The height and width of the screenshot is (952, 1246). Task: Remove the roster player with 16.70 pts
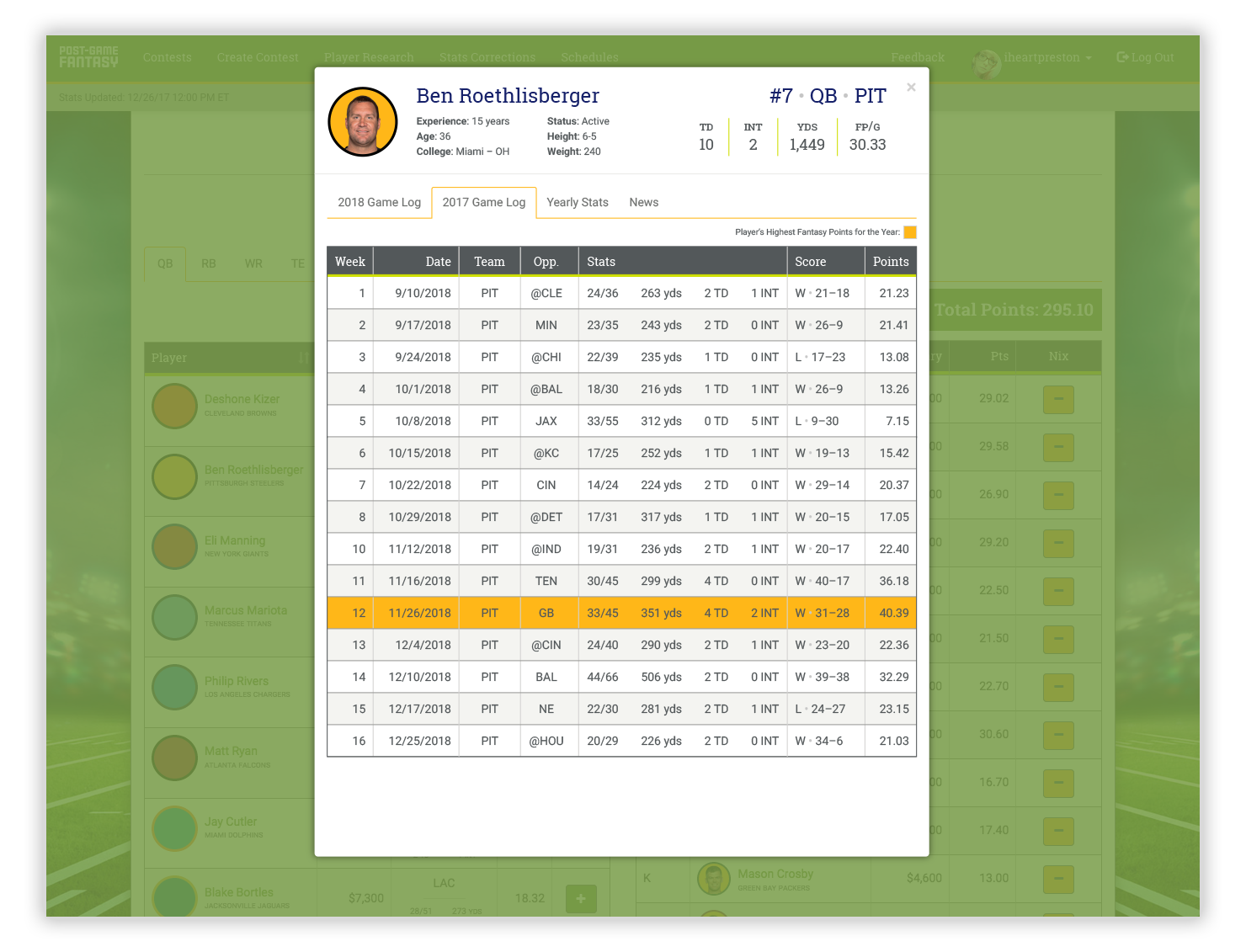click(x=1058, y=783)
